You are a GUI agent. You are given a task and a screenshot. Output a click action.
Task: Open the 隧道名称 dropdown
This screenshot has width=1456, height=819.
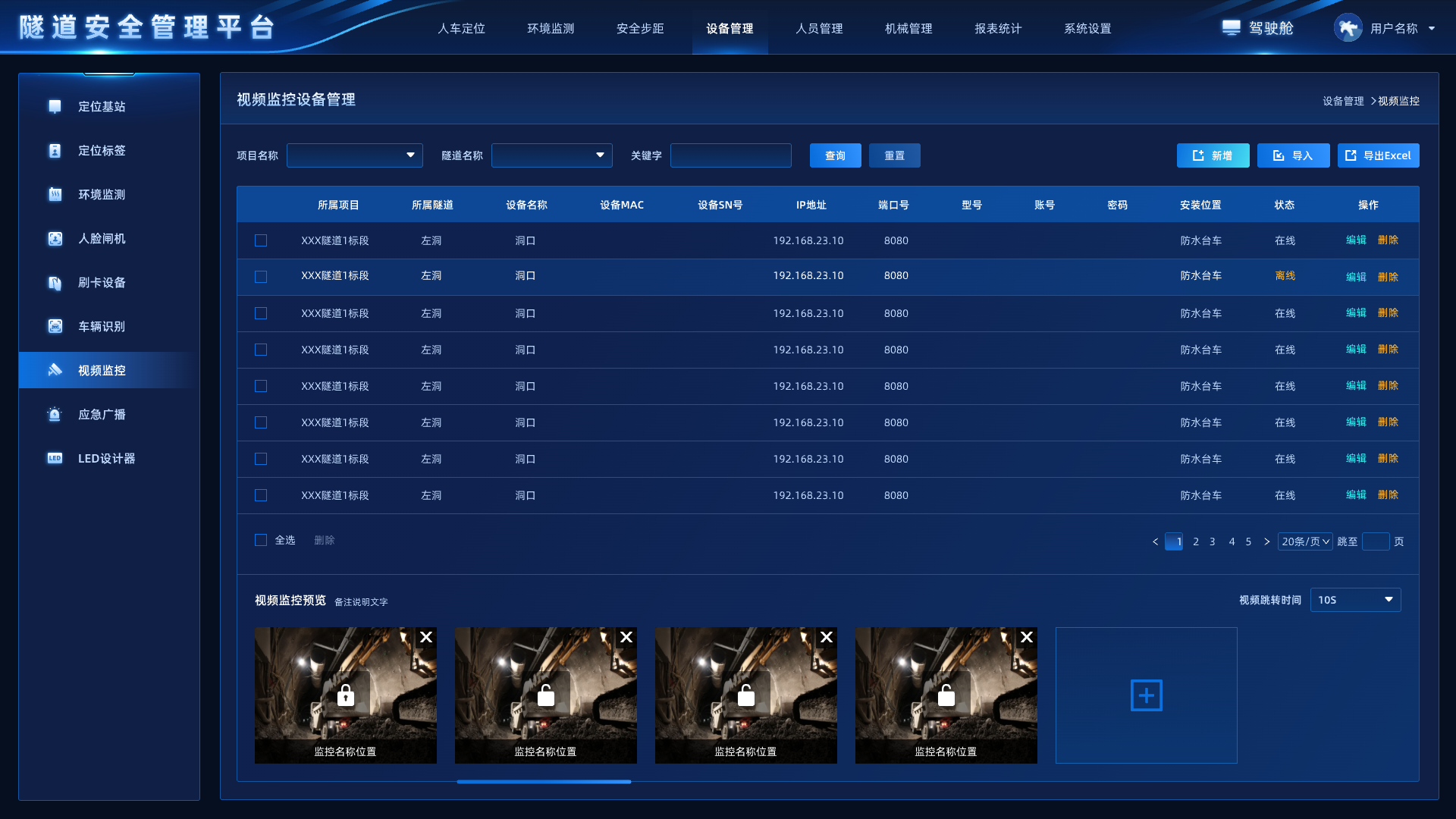click(552, 155)
